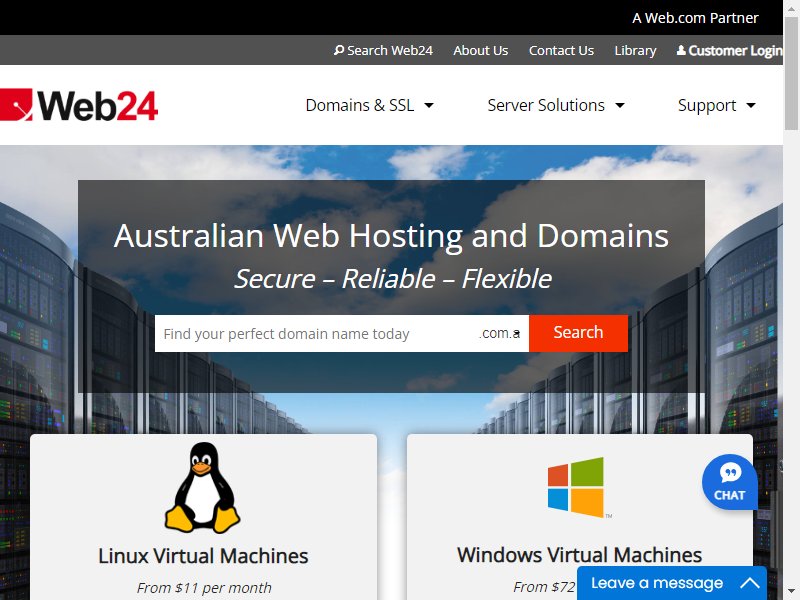The width and height of the screenshot is (800, 600).
Task: Open the Linux Virtual Machines heading
Action: click(203, 556)
